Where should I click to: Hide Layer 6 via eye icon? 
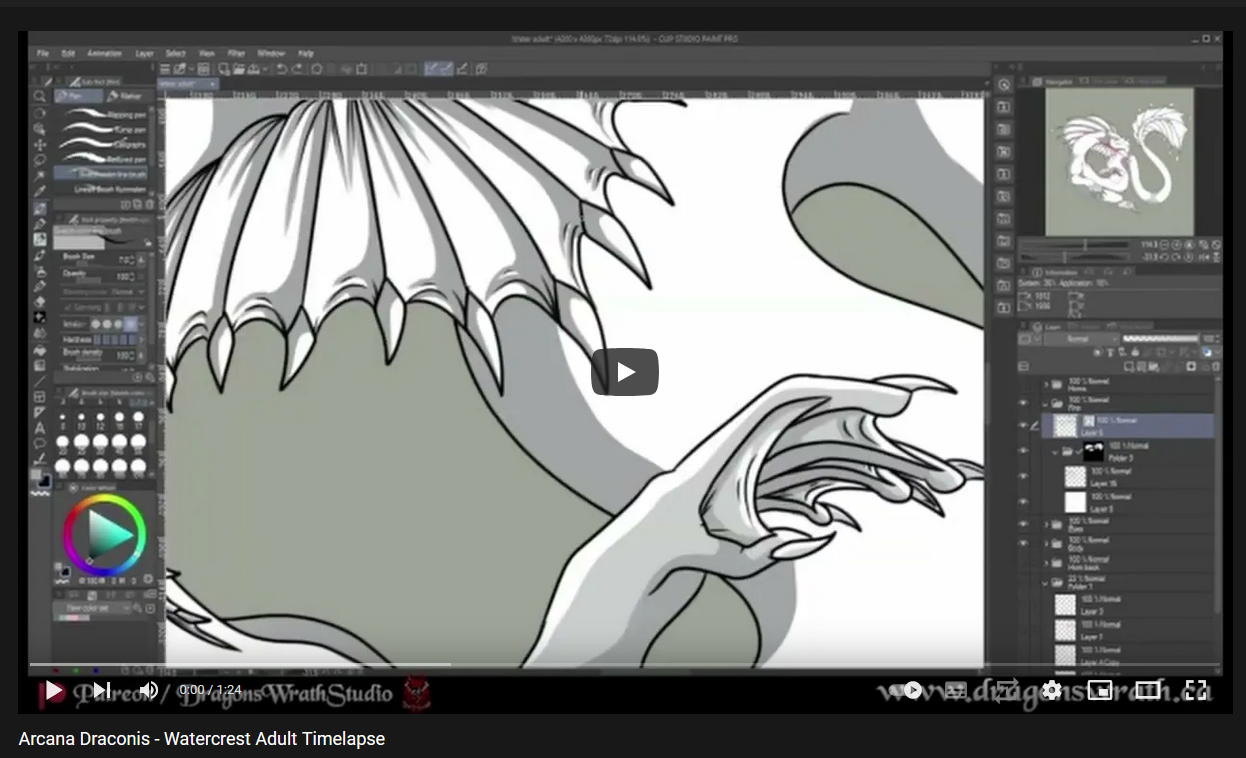pyautogui.click(x=1023, y=425)
